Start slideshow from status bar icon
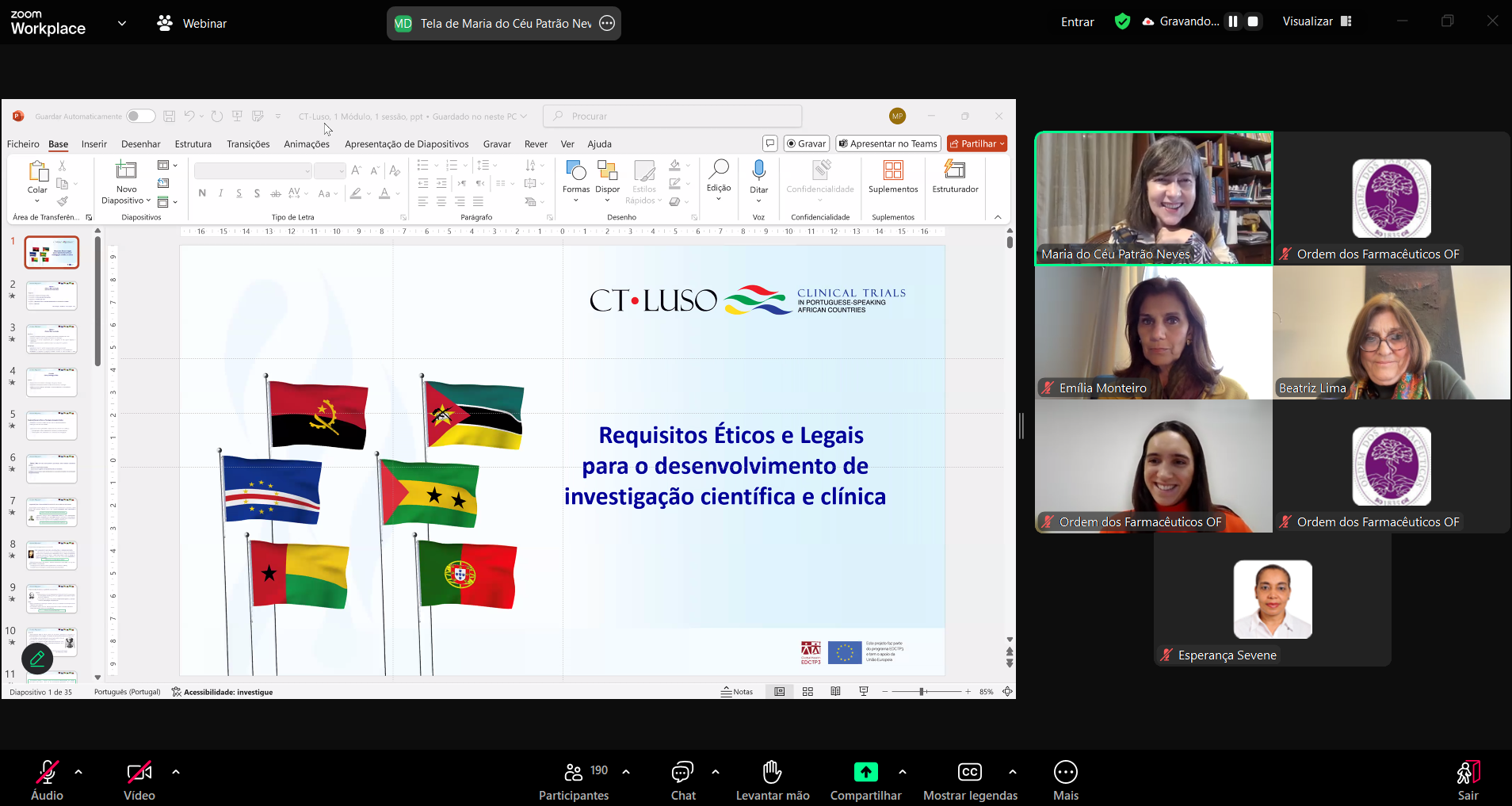The image size is (1512, 806). 864,692
